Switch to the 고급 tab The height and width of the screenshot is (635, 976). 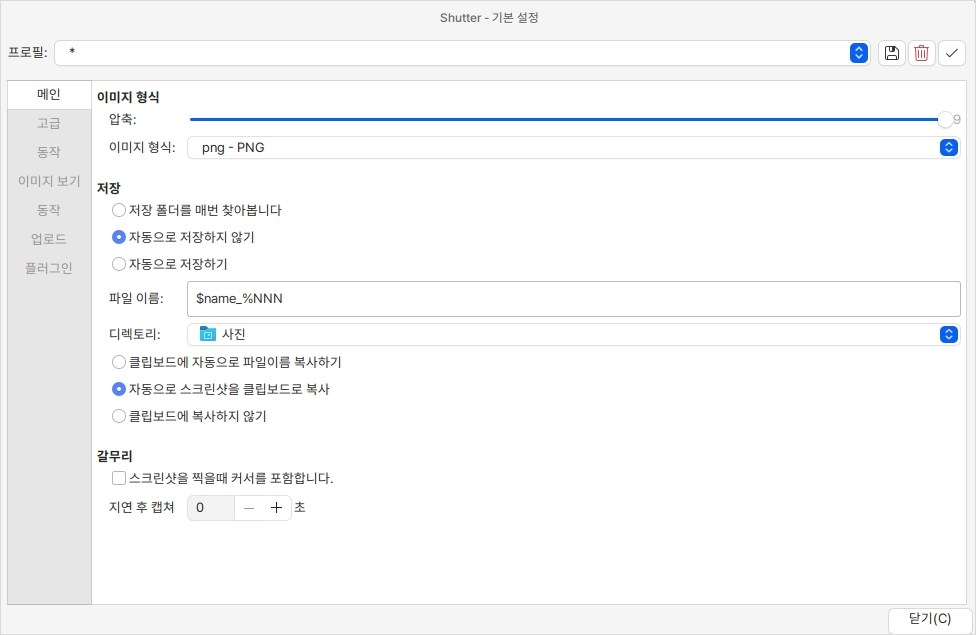pos(49,124)
